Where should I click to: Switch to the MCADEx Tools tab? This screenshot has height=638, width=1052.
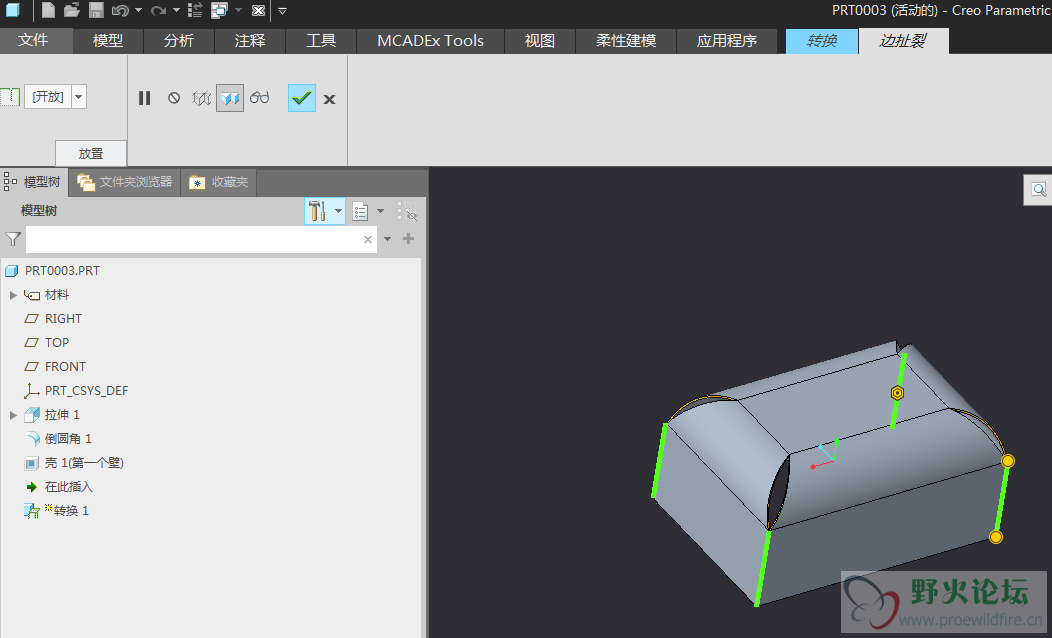click(430, 41)
